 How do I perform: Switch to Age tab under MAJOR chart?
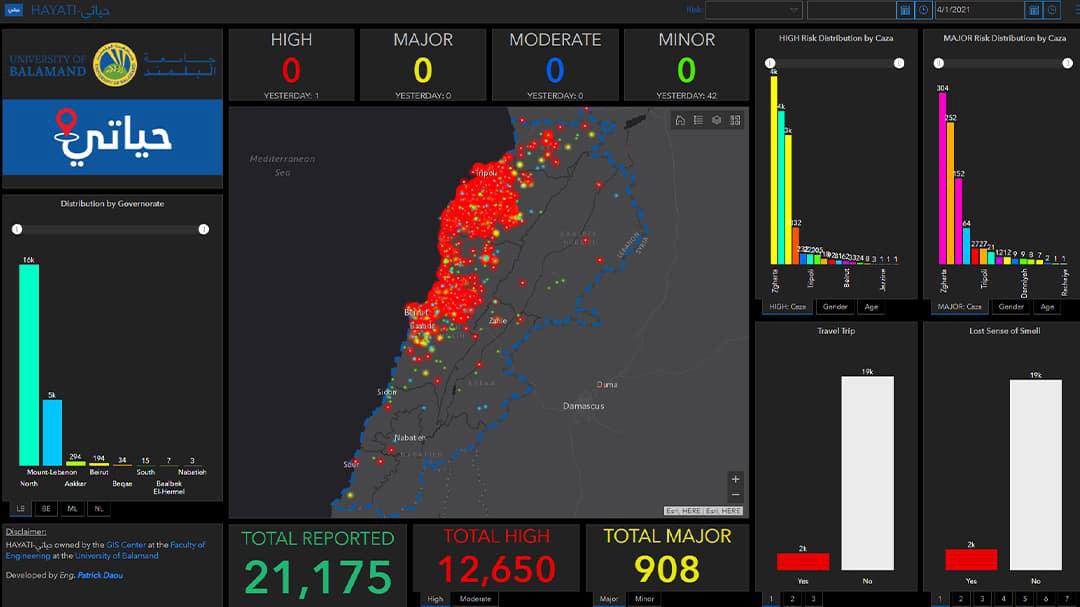[x=1047, y=307]
